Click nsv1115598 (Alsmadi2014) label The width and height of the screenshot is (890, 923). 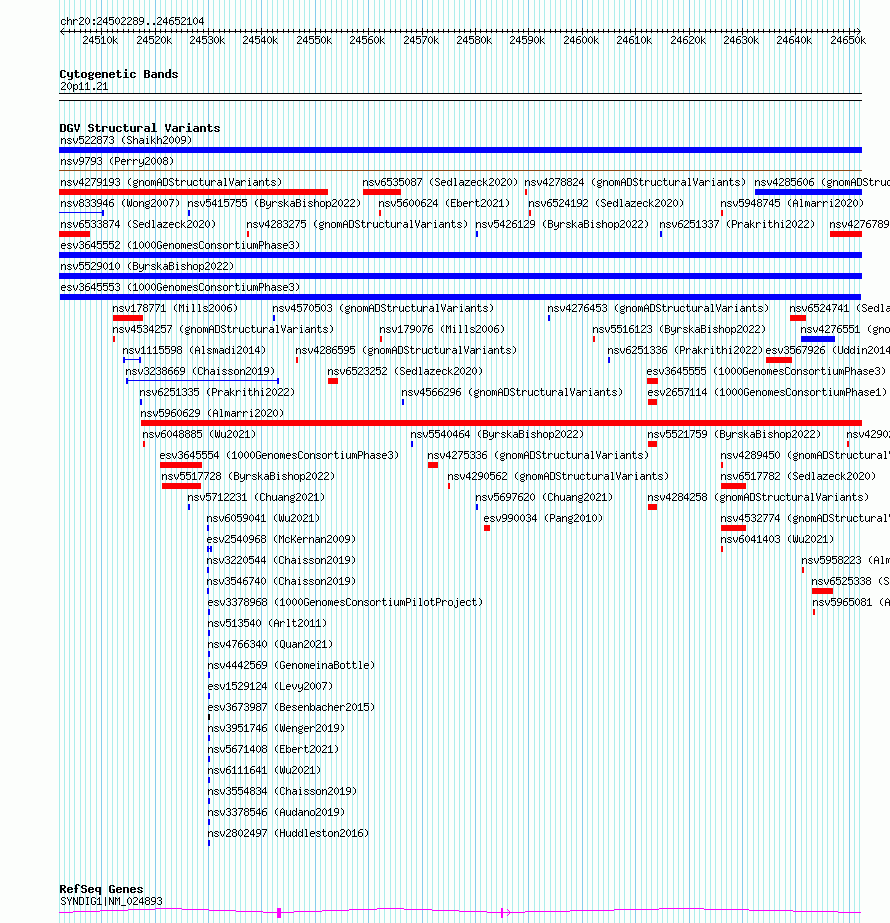194,350
